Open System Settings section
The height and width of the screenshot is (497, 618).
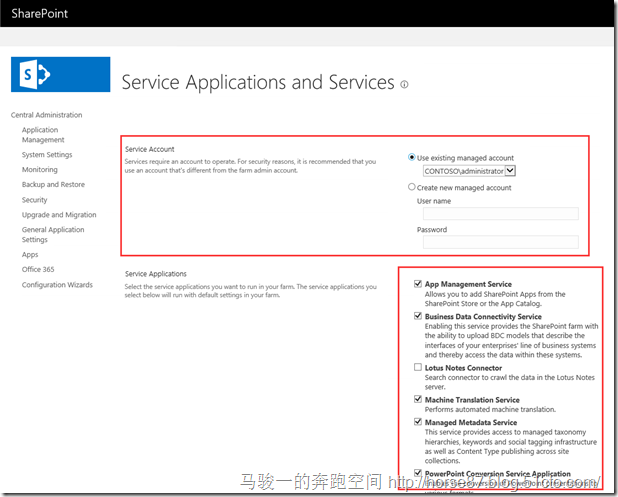point(47,154)
